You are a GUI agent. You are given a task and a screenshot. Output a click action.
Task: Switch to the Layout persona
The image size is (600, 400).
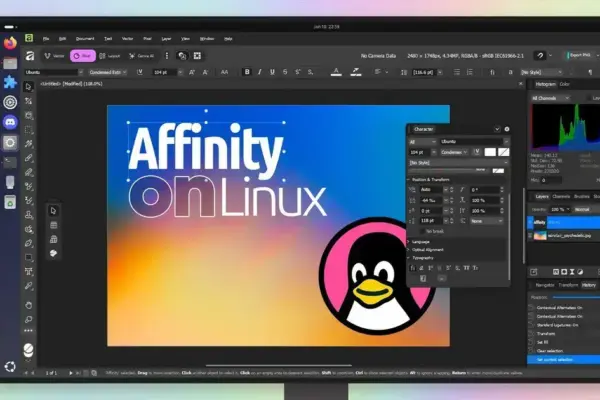tap(109, 56)
